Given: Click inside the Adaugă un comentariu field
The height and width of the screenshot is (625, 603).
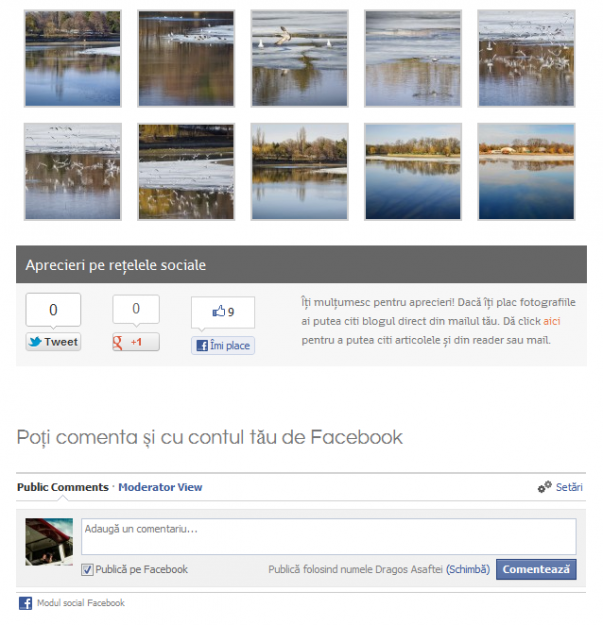Looking at the screenshot, I should point(329,537).
